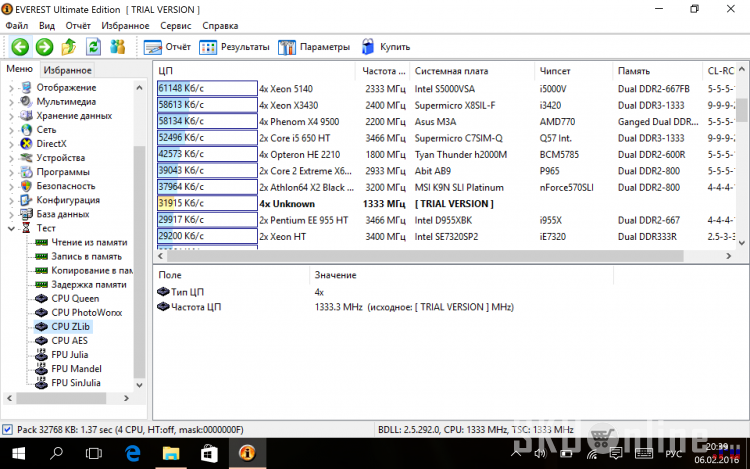Select the Чтение из памяти test

click(x=89, y=242)
